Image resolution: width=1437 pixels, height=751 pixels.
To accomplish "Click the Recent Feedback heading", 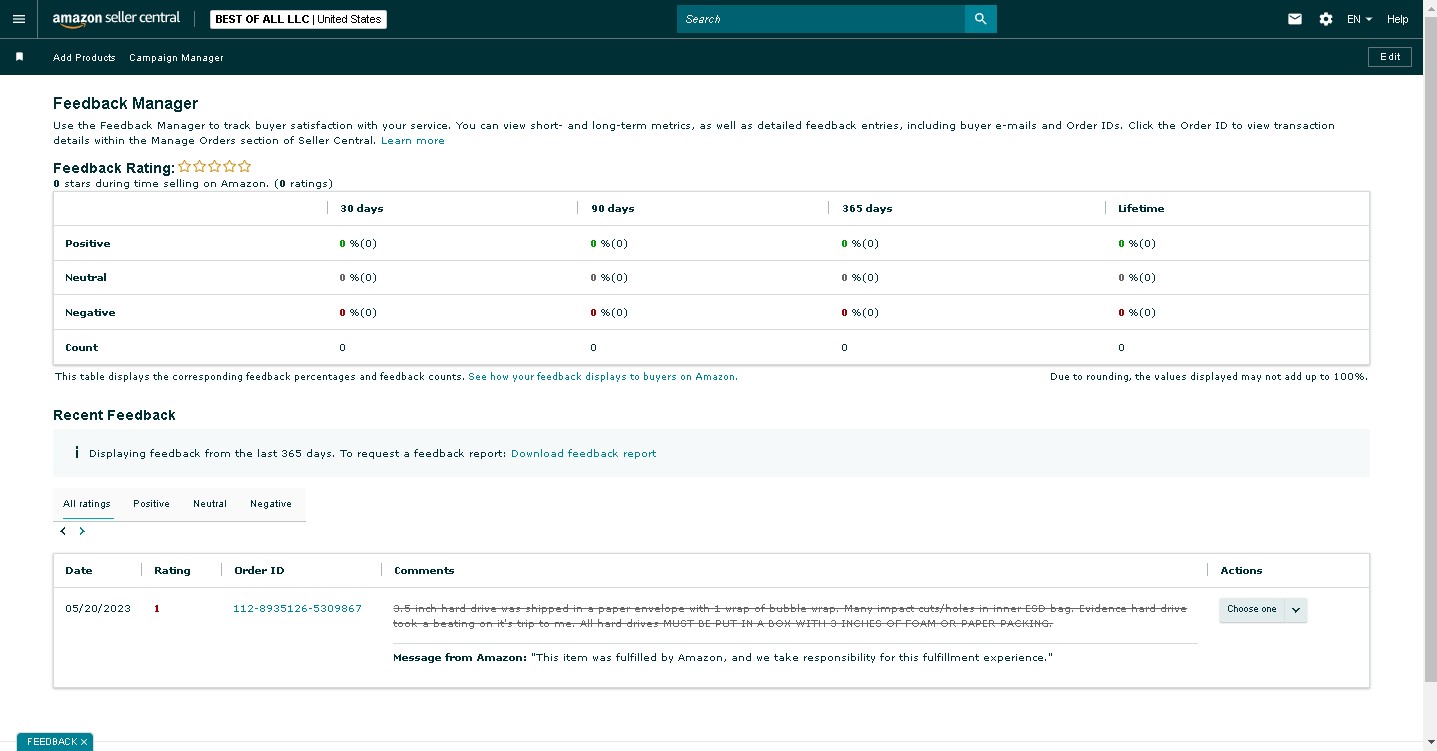I will (x=114, y=415).
